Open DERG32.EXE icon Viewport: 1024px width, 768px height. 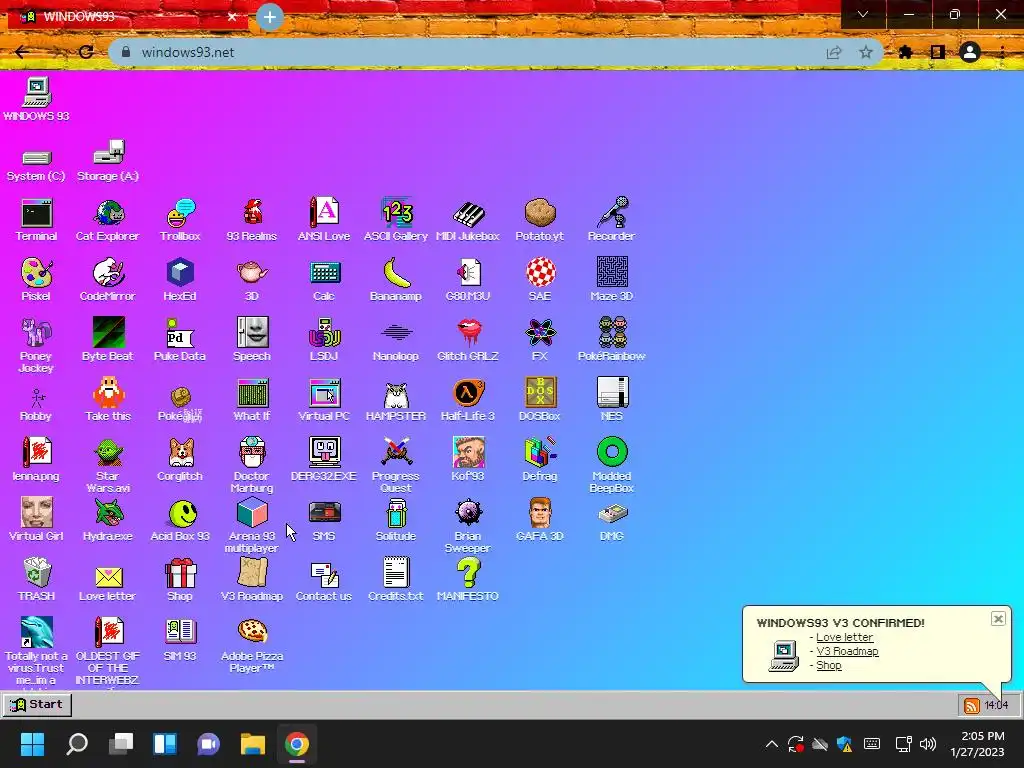(x=324, y=460)
